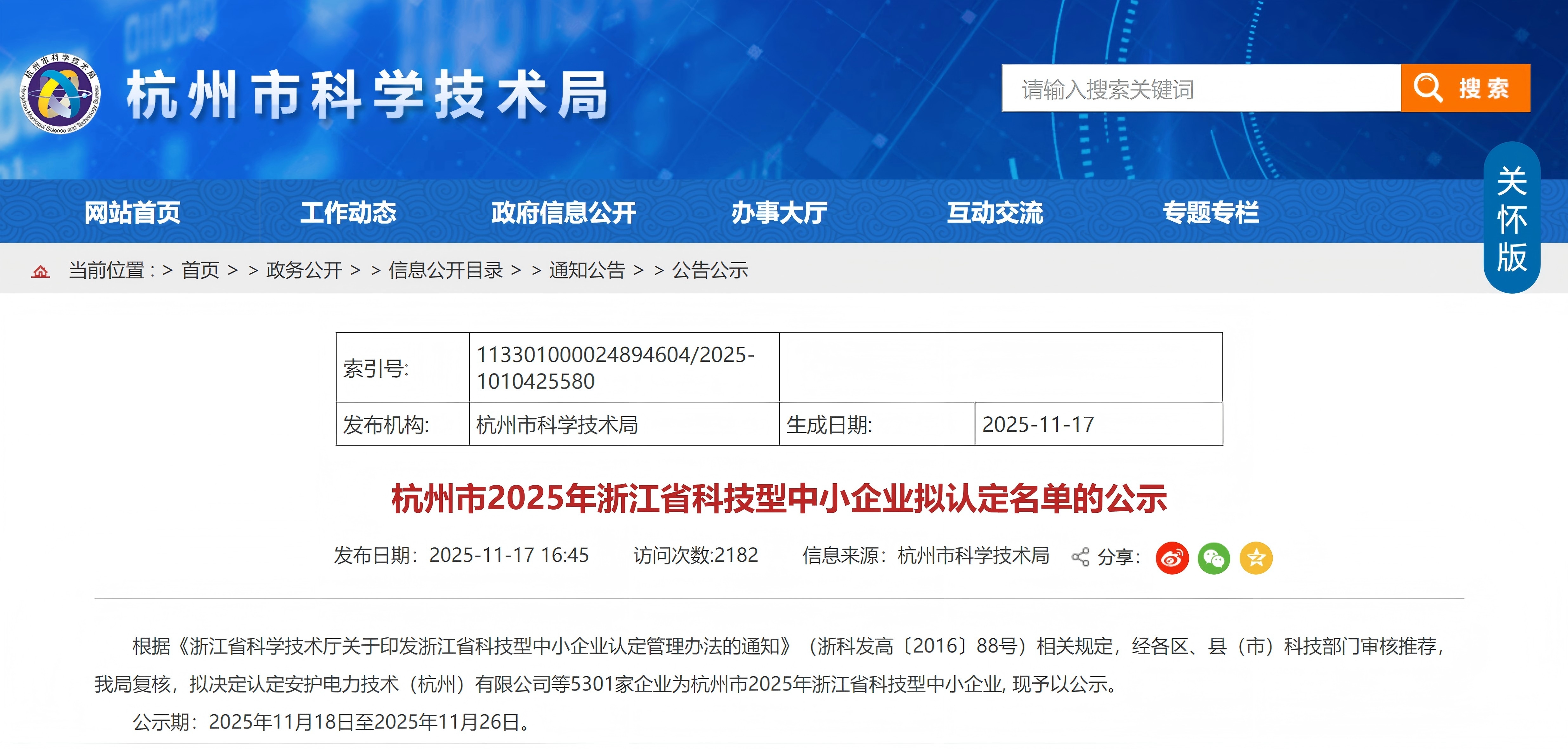Click the share node icon beside 分享

[x=1080, y=557]
